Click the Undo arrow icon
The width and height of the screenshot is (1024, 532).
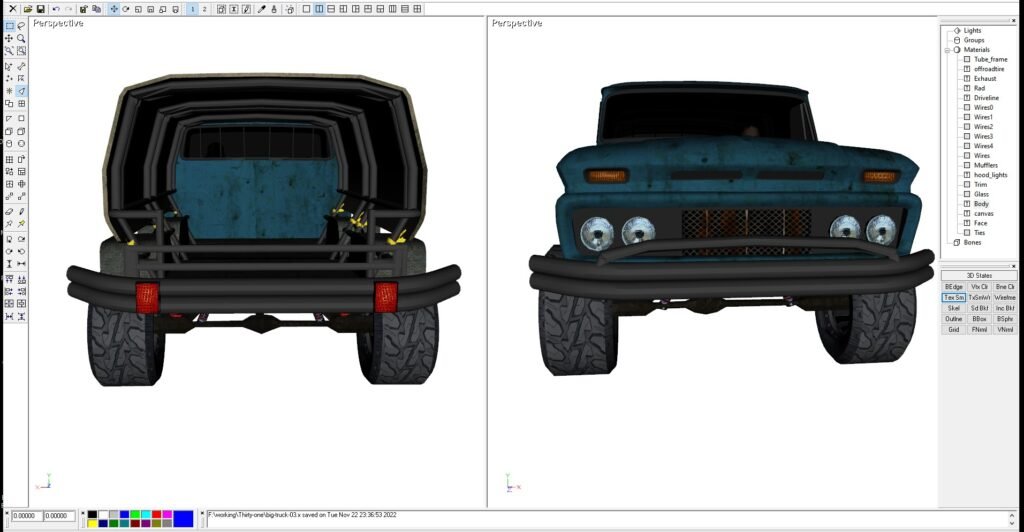(x=56, y=9)
